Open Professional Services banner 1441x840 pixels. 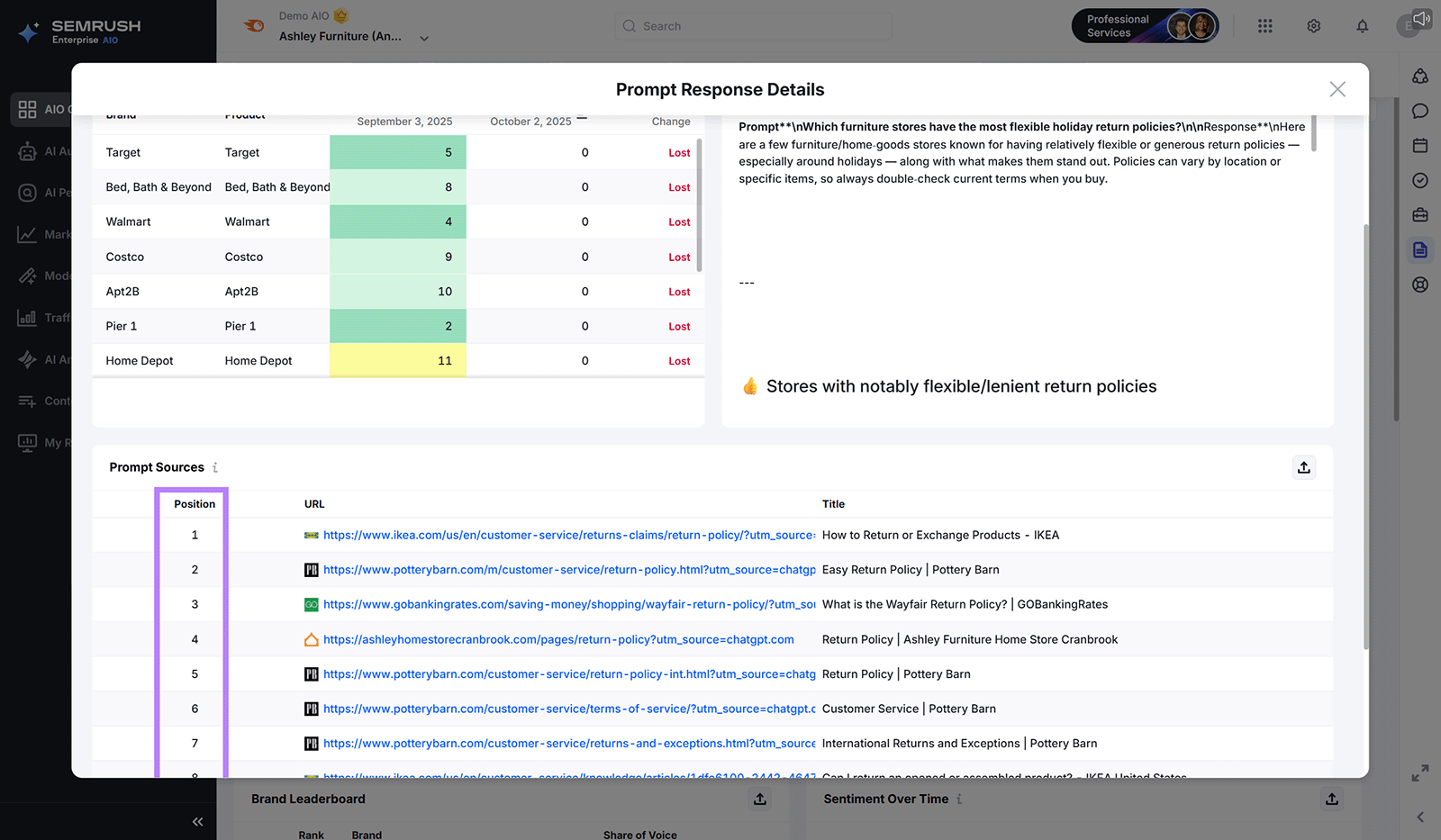tap(1145, 26)
